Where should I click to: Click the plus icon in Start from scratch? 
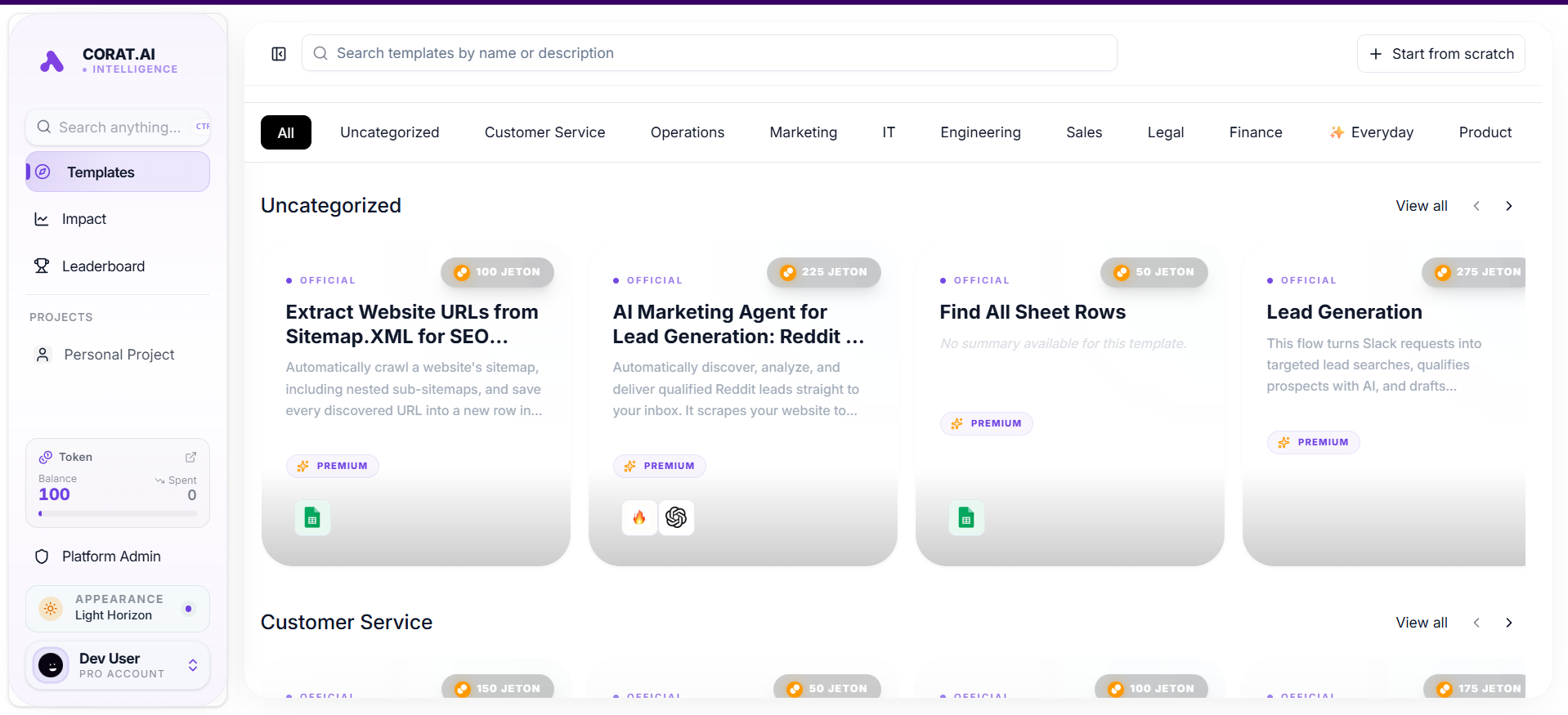point(1376,54)
